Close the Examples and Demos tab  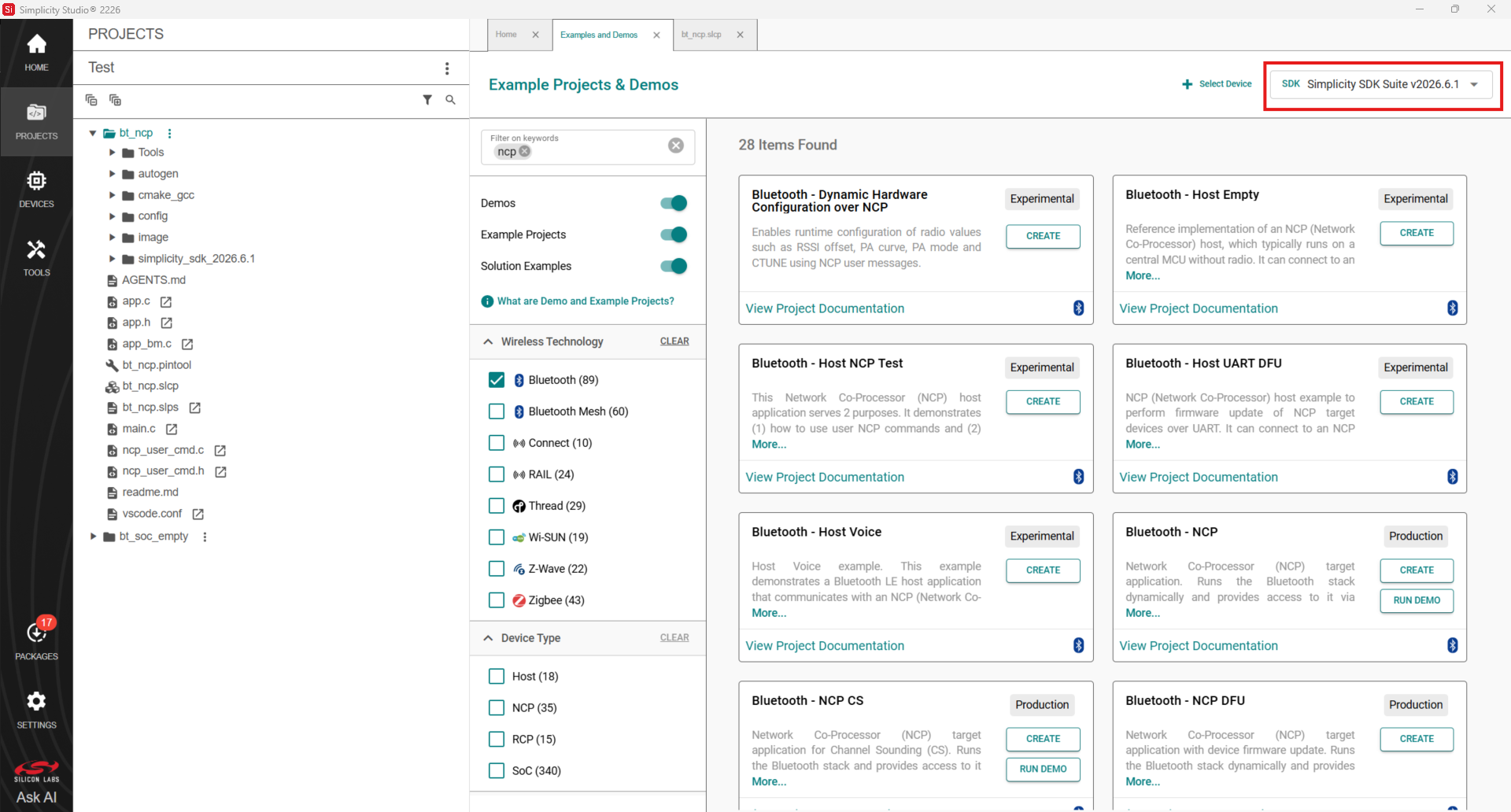[x=656, y=35]
